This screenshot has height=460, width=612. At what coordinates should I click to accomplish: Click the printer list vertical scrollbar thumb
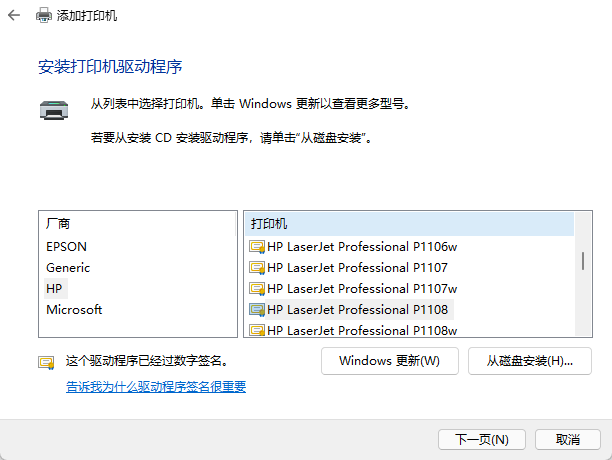click(583, 260)
